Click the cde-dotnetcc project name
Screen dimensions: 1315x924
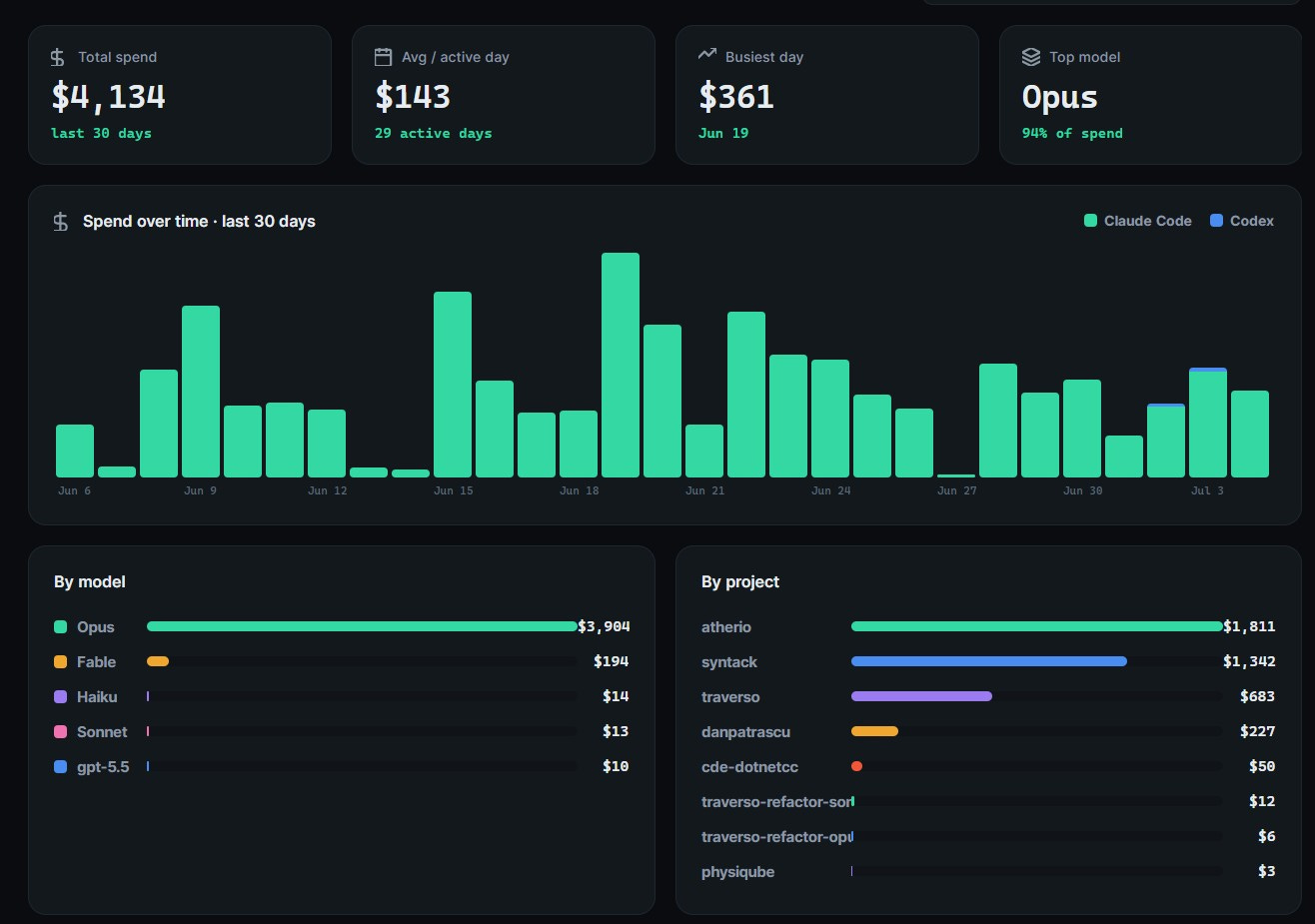pyautogui.click(x=749, y=767)
